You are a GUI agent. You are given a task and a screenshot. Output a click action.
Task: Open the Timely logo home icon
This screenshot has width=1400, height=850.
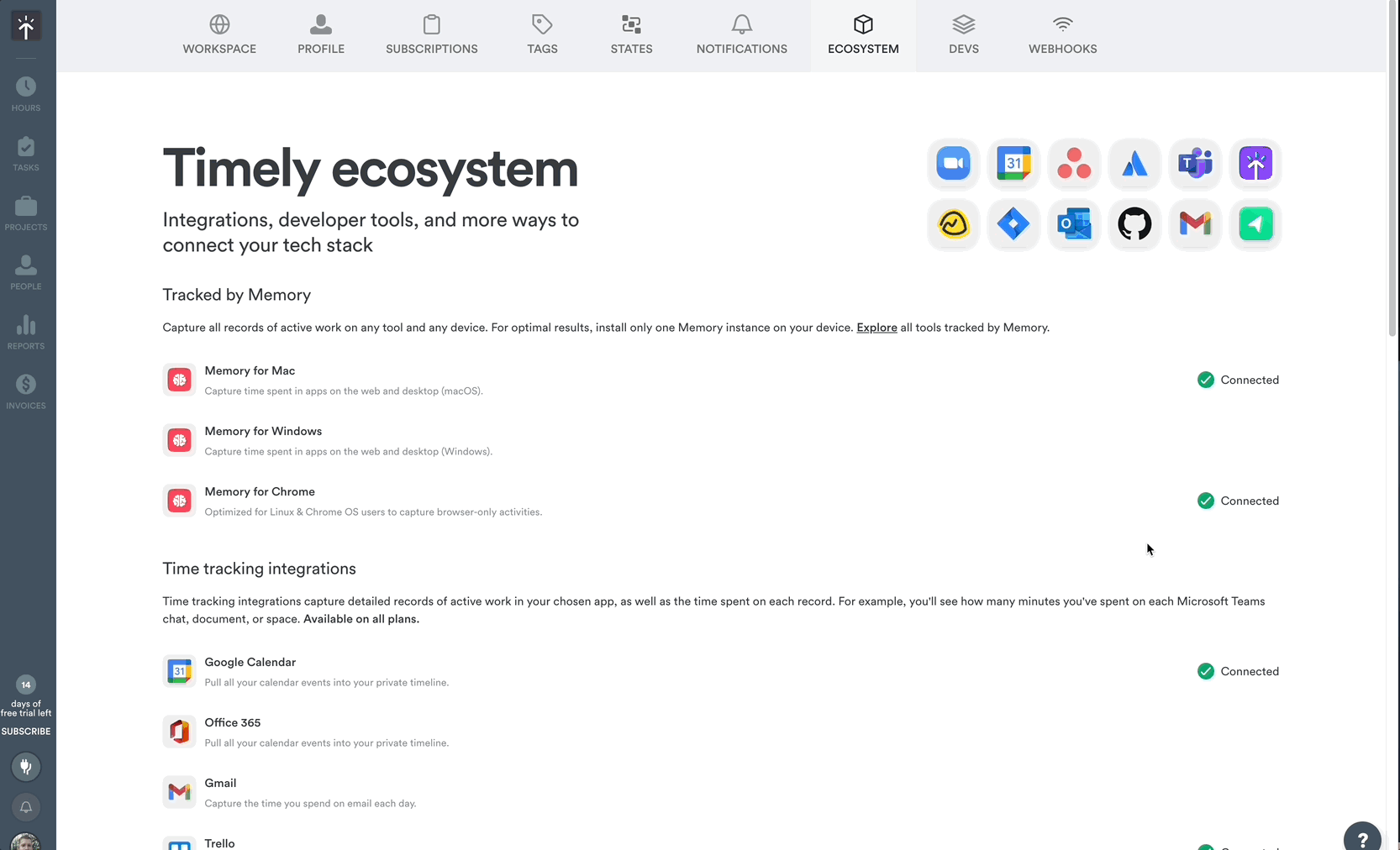(26, 27)
